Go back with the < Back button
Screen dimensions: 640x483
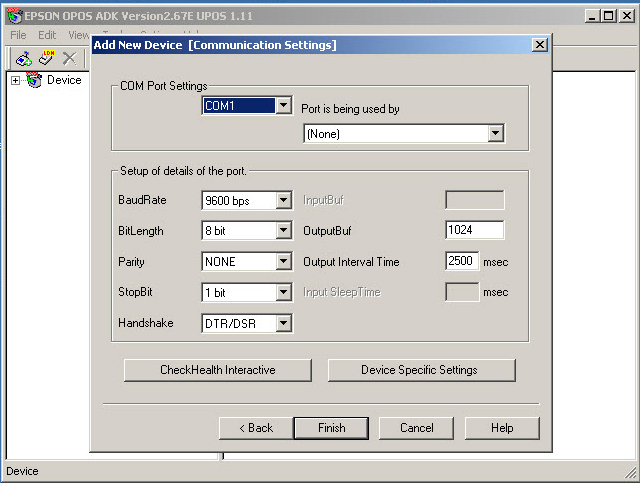pyautogui.click(x=256, y=428)
